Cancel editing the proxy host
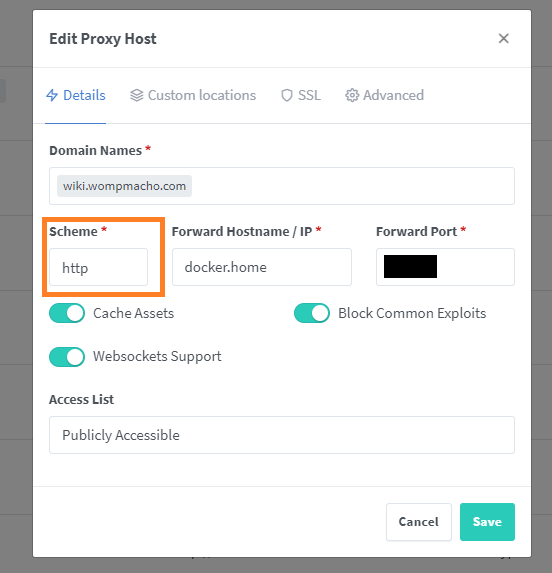This screenshot has height=573, width=552. 419,522
